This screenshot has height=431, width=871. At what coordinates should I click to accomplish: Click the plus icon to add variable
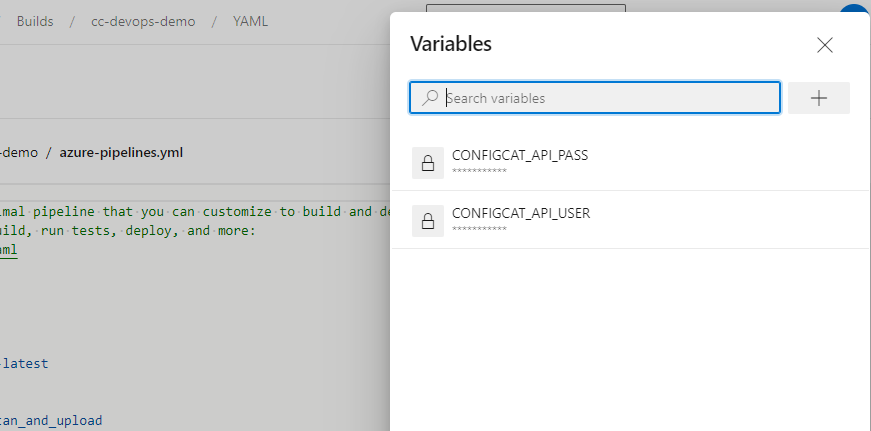(x=819, y=98)
